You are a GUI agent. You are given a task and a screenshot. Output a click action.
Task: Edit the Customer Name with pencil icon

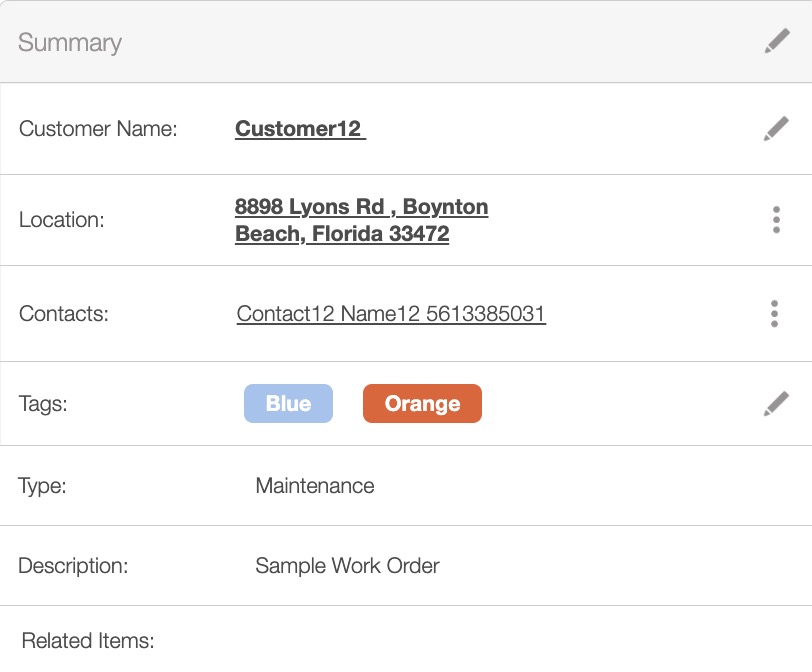(x=776, y=129)
